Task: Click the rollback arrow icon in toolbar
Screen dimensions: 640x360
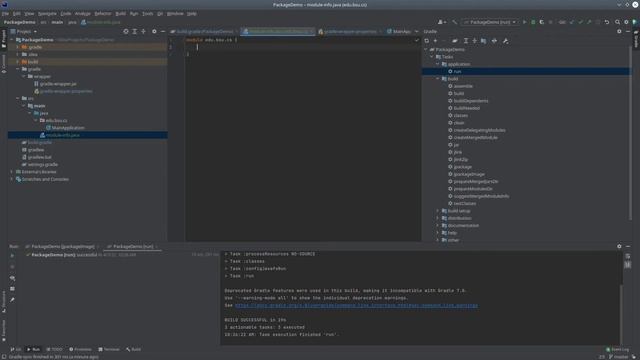Action: (607, 22)
